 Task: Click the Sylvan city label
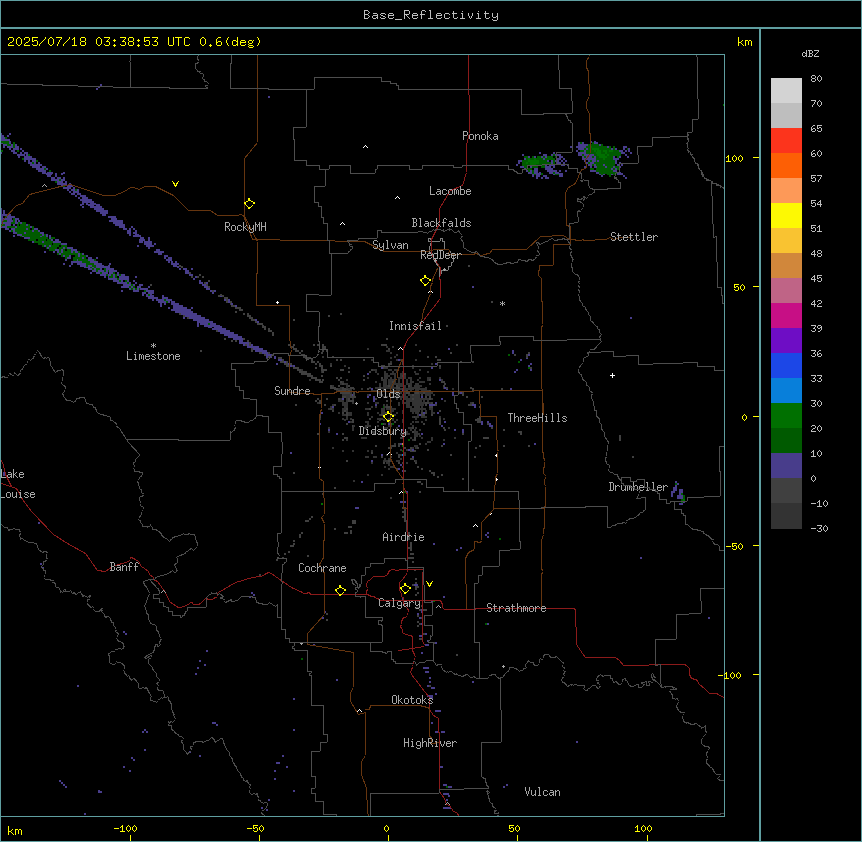(x=390, y=245)
